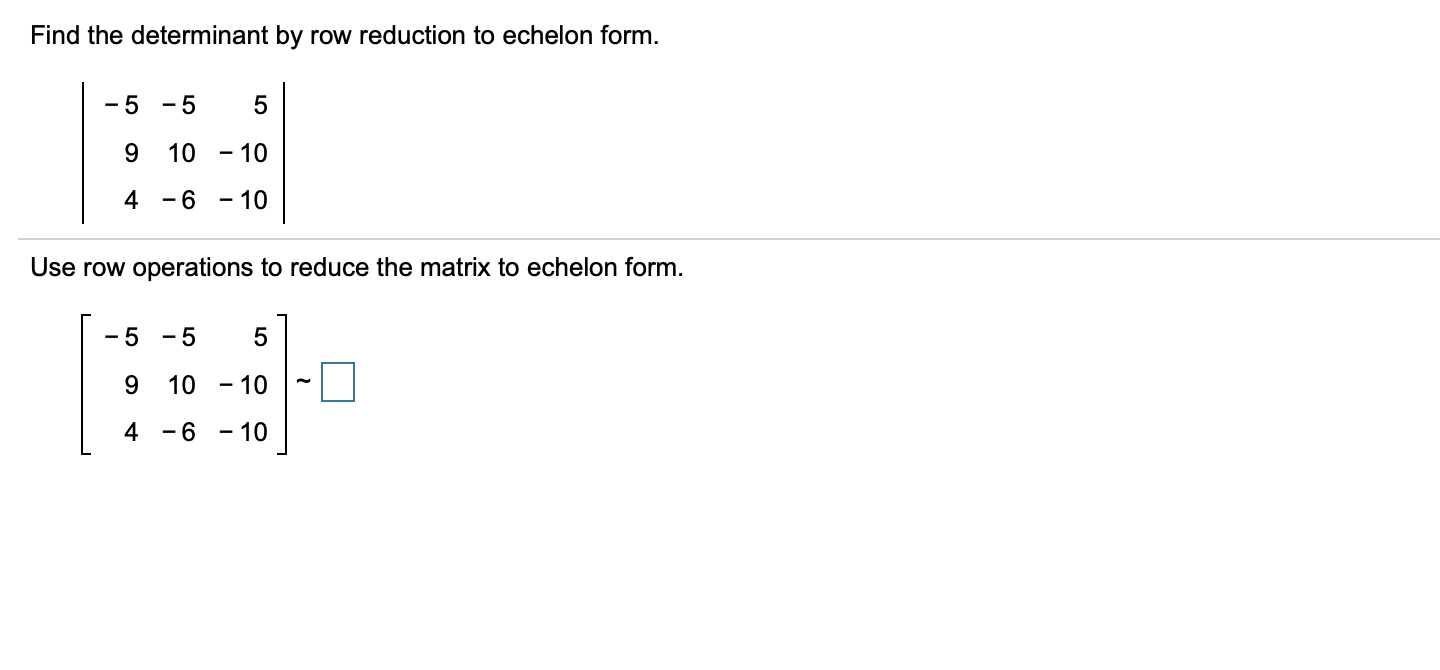
Task: Select the entry 9 in the second row of determinant
Action: (x=131, y=152)
